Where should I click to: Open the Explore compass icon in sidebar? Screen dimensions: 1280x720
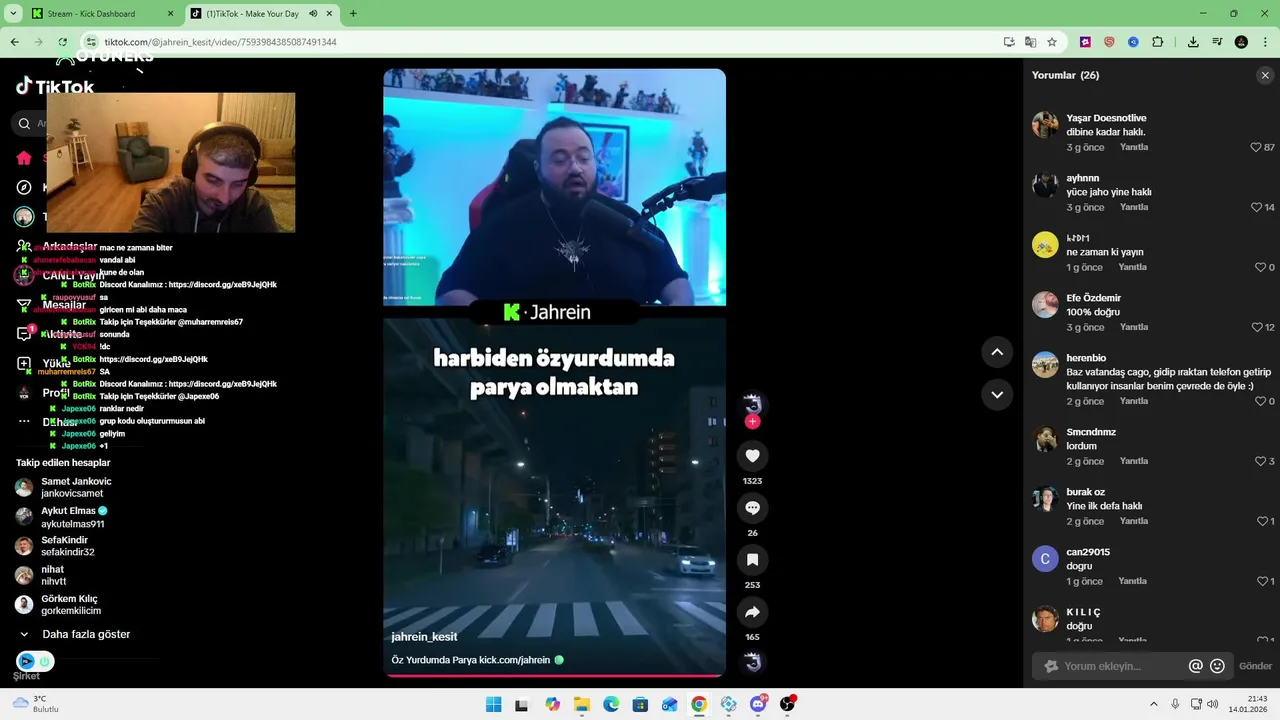click(x=24, y=187)
